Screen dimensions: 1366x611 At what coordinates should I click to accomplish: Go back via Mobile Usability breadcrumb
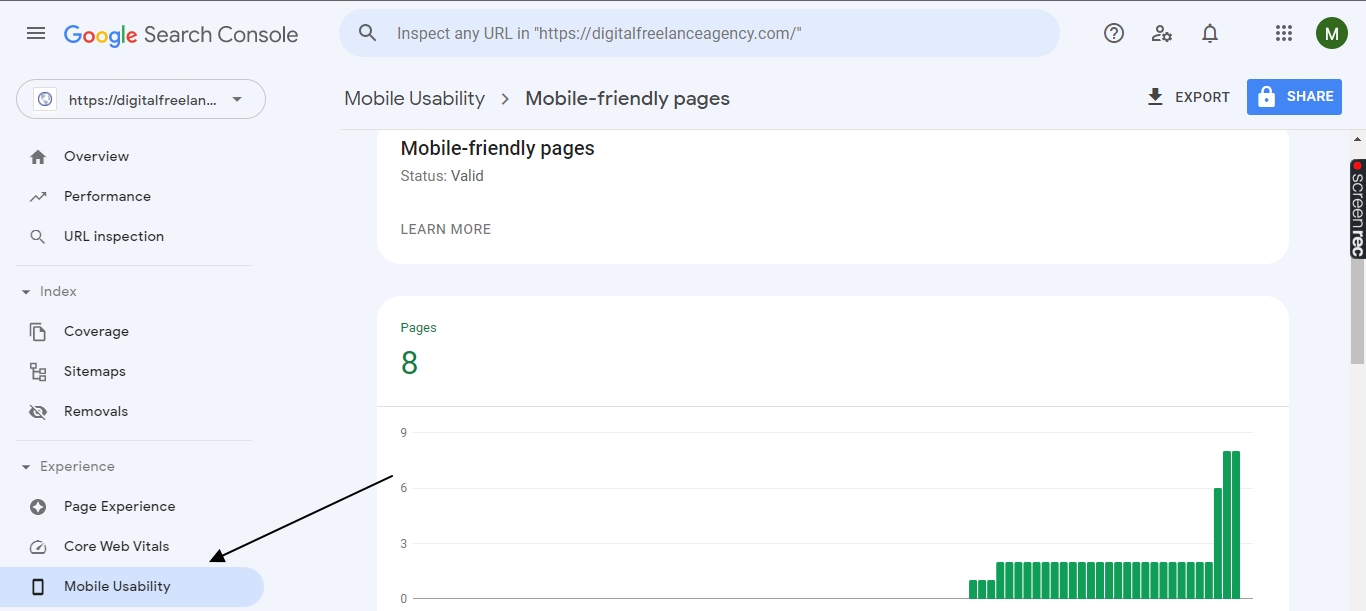point(414,99)
